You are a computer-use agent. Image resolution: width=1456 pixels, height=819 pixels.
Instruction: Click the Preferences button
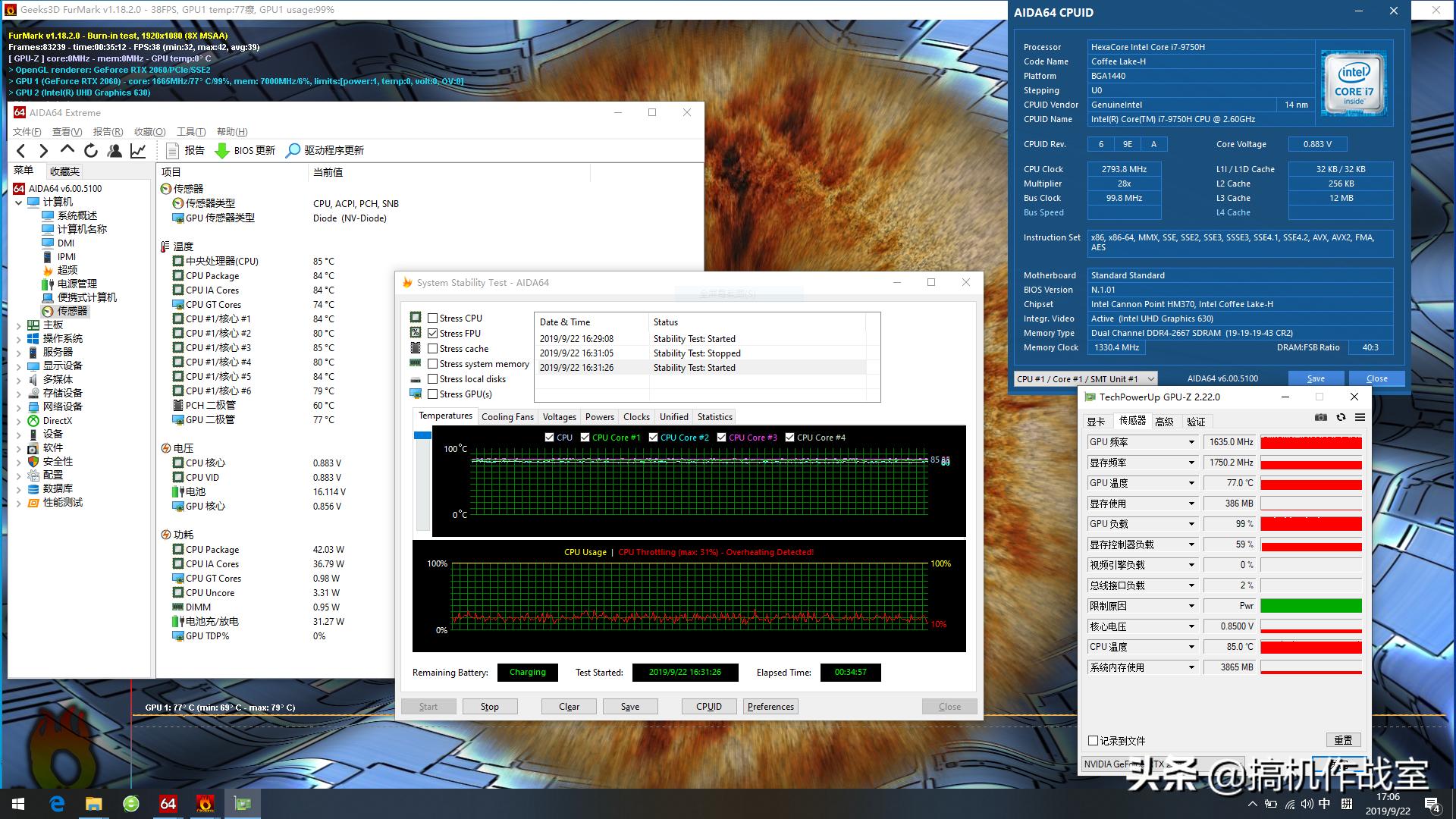[x=770, y=707]
